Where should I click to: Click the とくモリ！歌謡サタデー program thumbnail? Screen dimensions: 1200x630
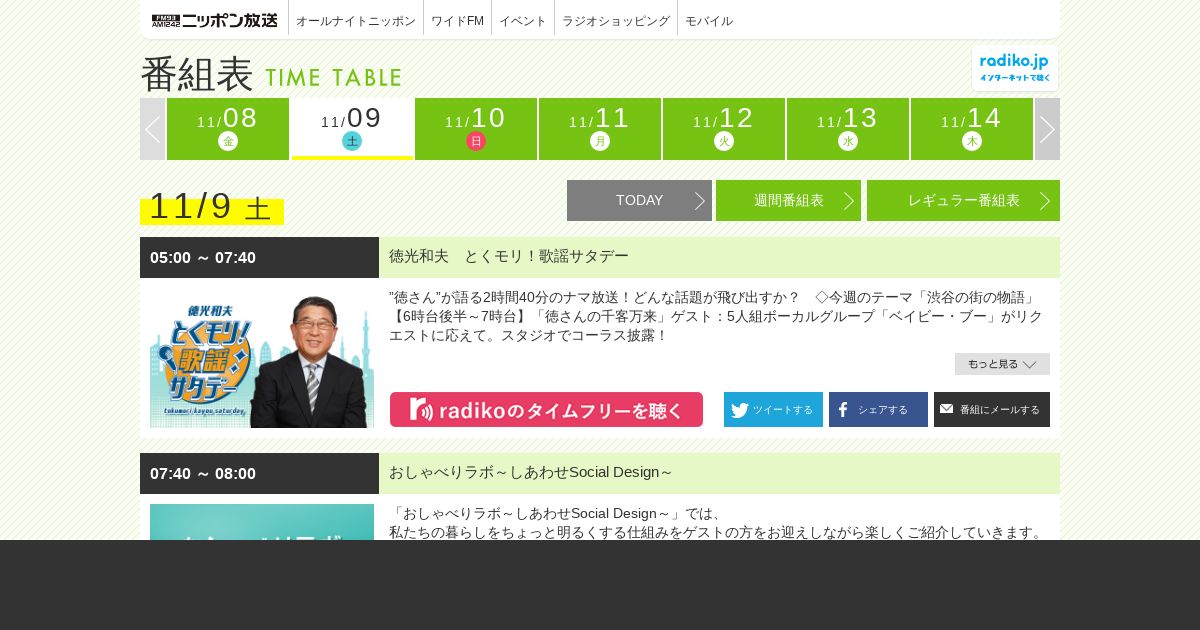[262, 358]
